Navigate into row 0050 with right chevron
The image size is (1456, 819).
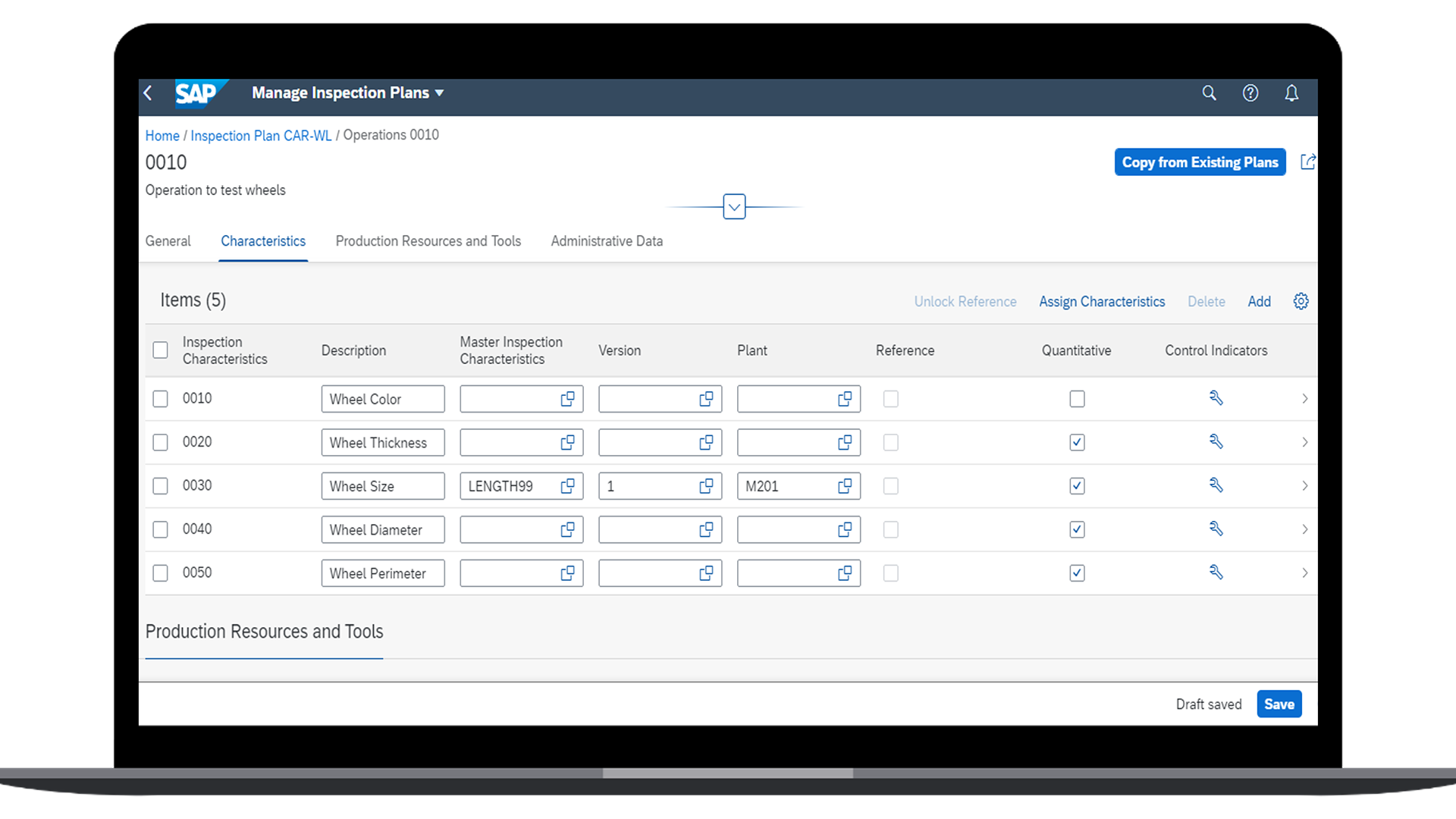point(1304,573)
